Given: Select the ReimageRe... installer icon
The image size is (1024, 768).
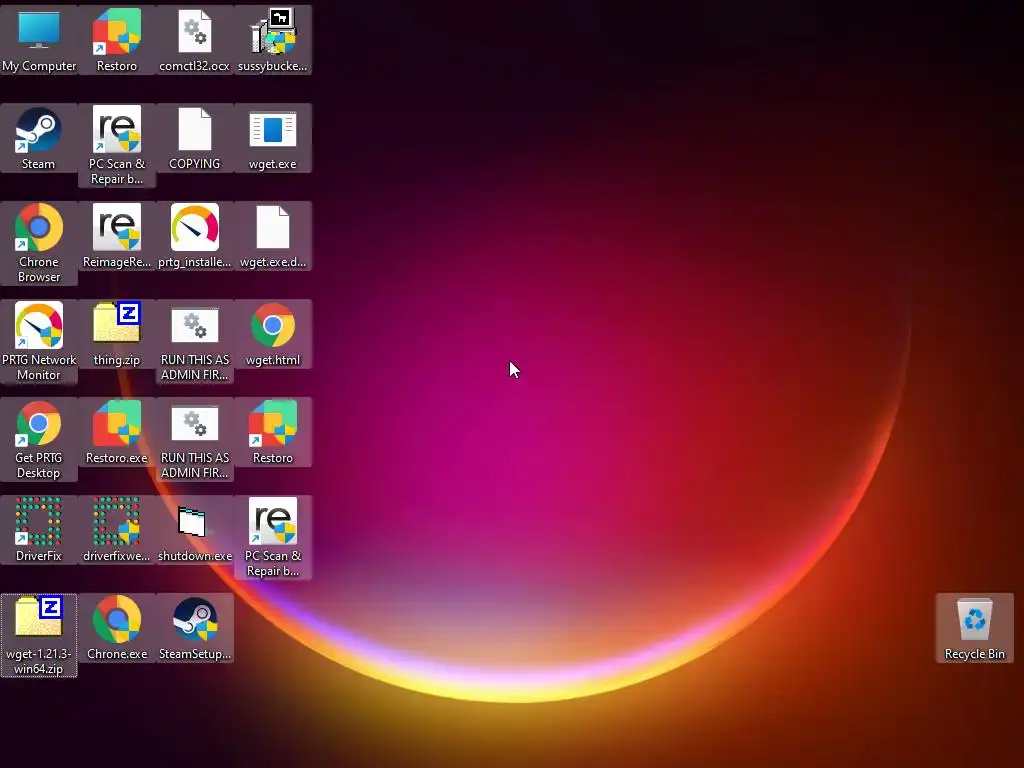Looking at the screenshot, I should [x=117, y=236].
